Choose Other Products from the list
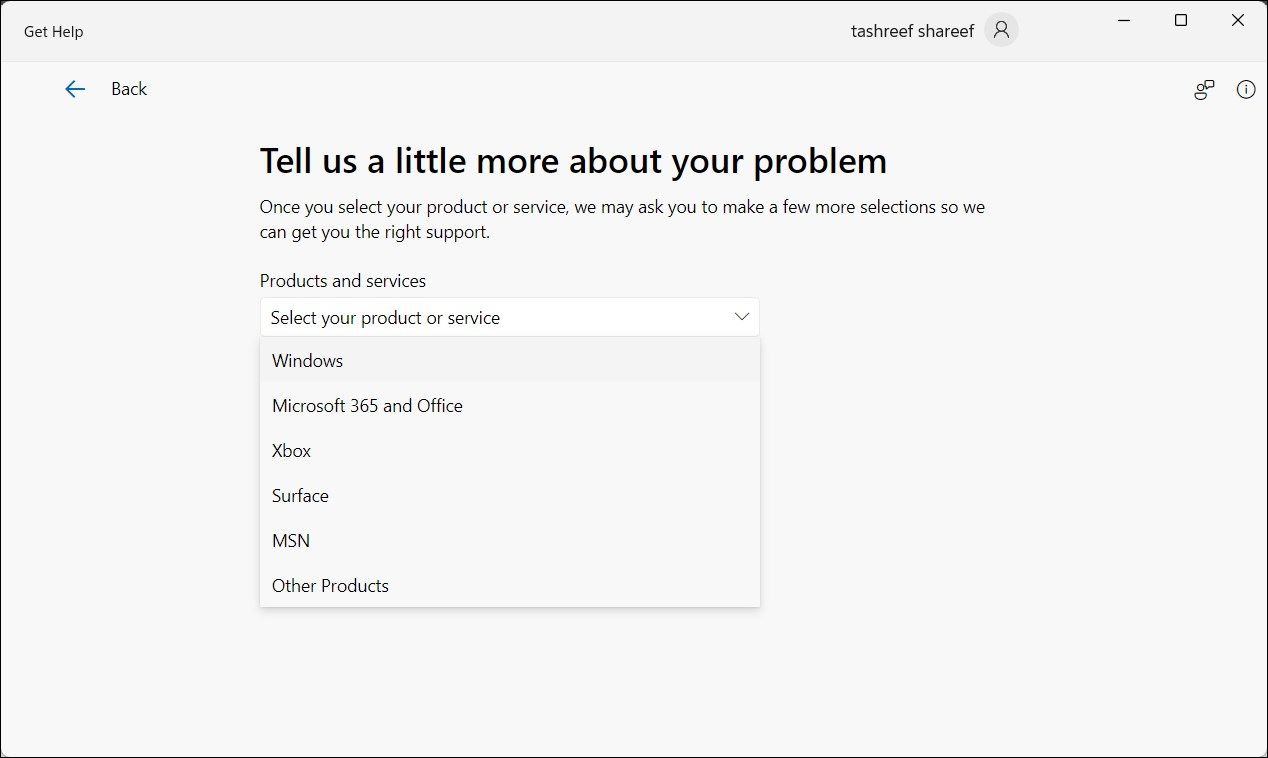The width and height of the screenshot is (1268, 758). tap(330, 585)
